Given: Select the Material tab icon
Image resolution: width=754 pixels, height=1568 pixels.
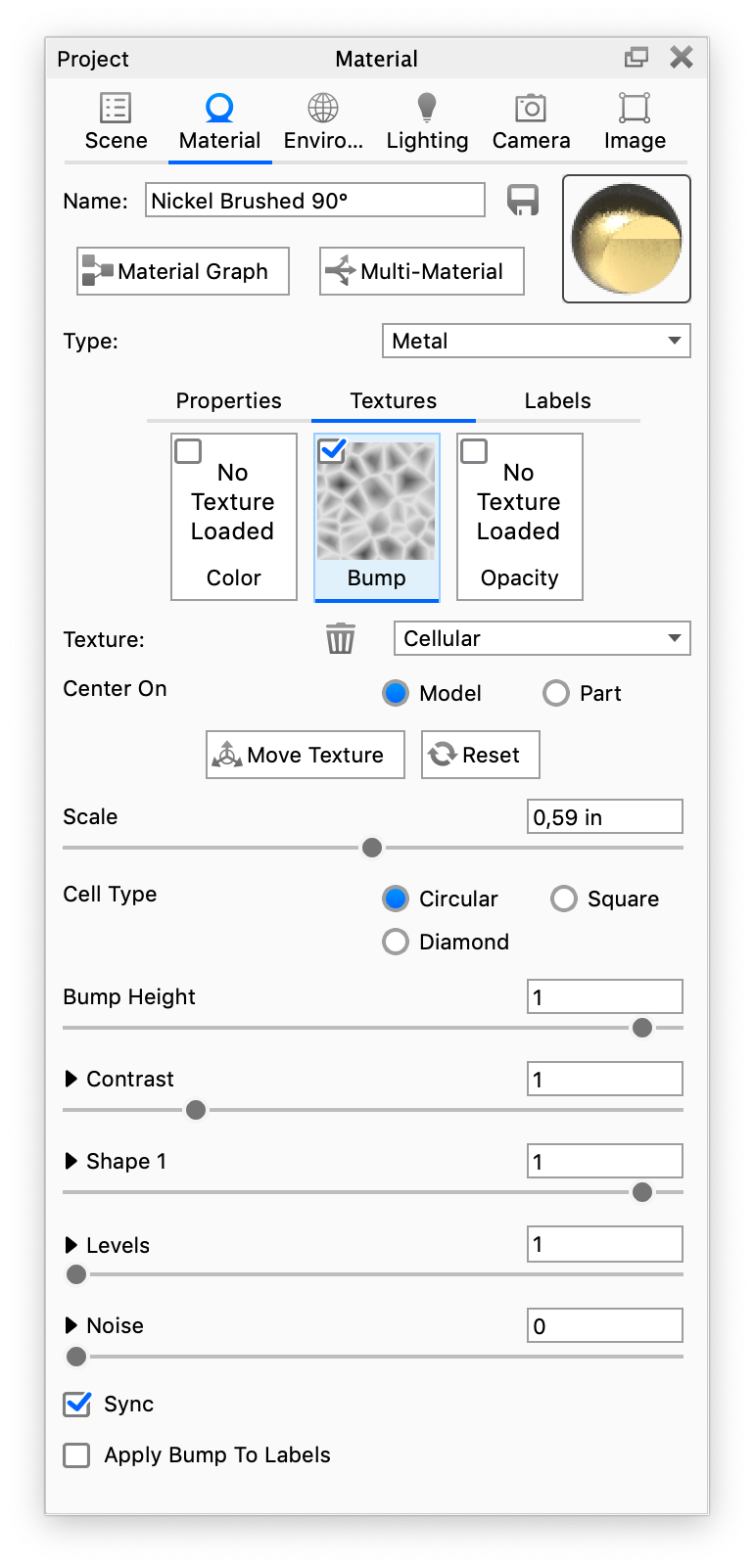Looking at the screenshot, I should 219,108.
